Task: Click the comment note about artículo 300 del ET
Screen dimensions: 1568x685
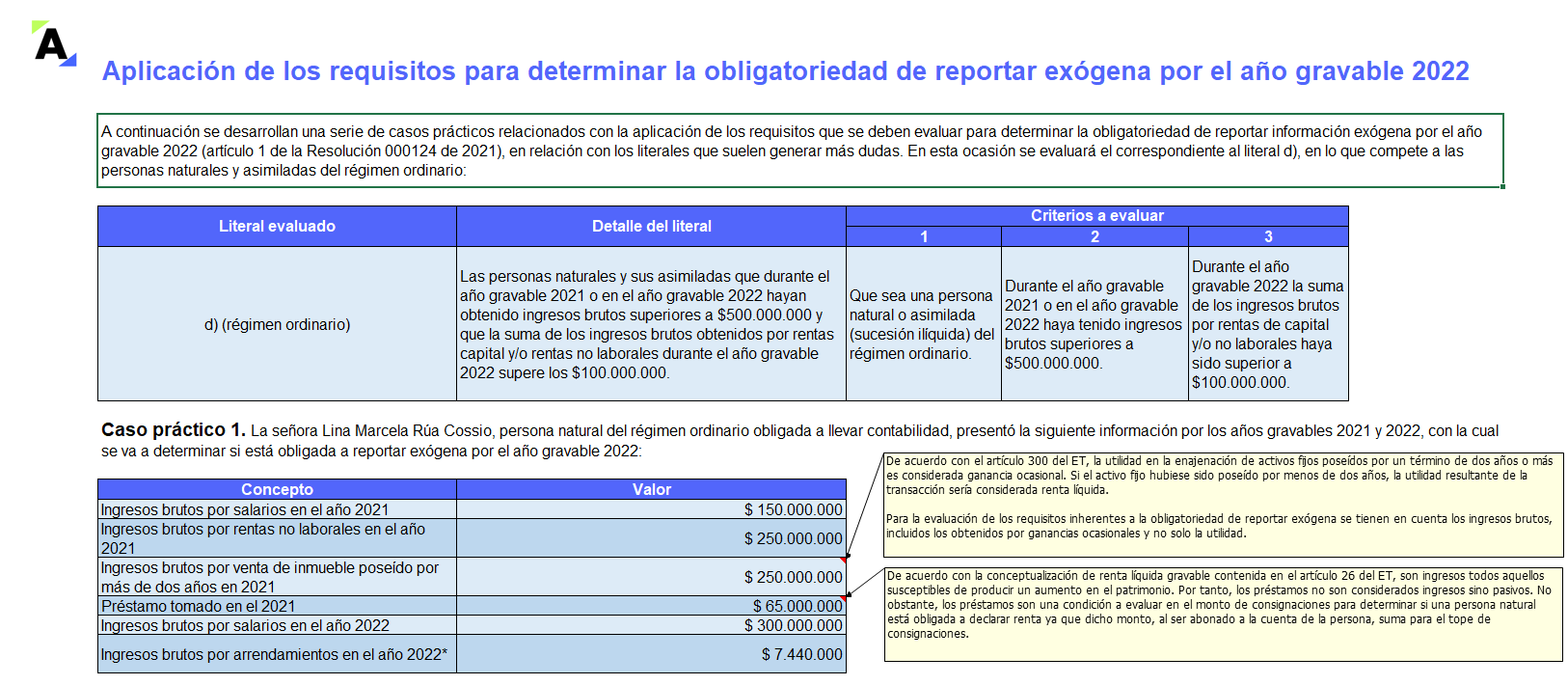Action: coord(1223,506)
